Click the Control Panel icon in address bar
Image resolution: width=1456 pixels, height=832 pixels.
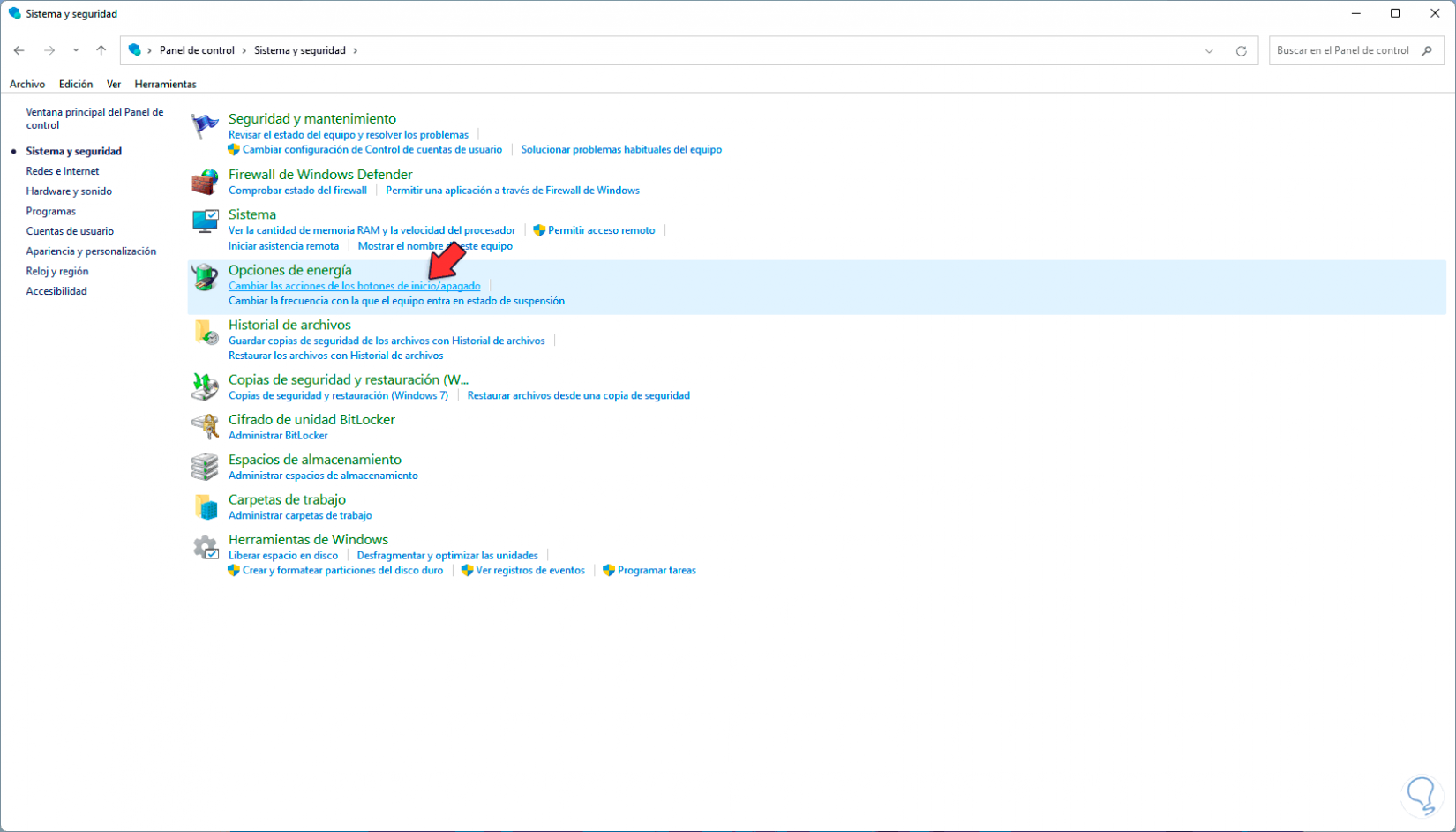point(134,50)
